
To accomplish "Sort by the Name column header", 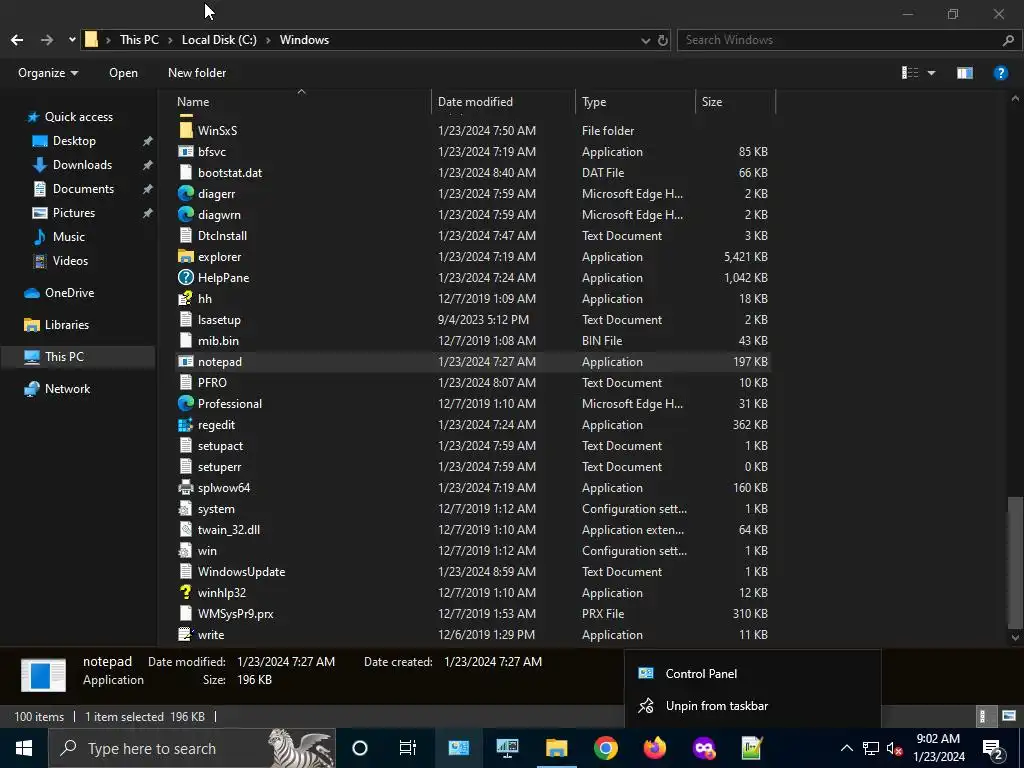I will [193, 102].
